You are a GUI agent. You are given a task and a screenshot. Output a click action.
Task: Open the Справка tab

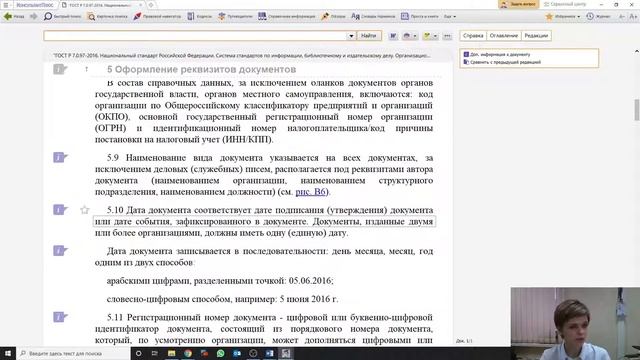tap(473, 36)
